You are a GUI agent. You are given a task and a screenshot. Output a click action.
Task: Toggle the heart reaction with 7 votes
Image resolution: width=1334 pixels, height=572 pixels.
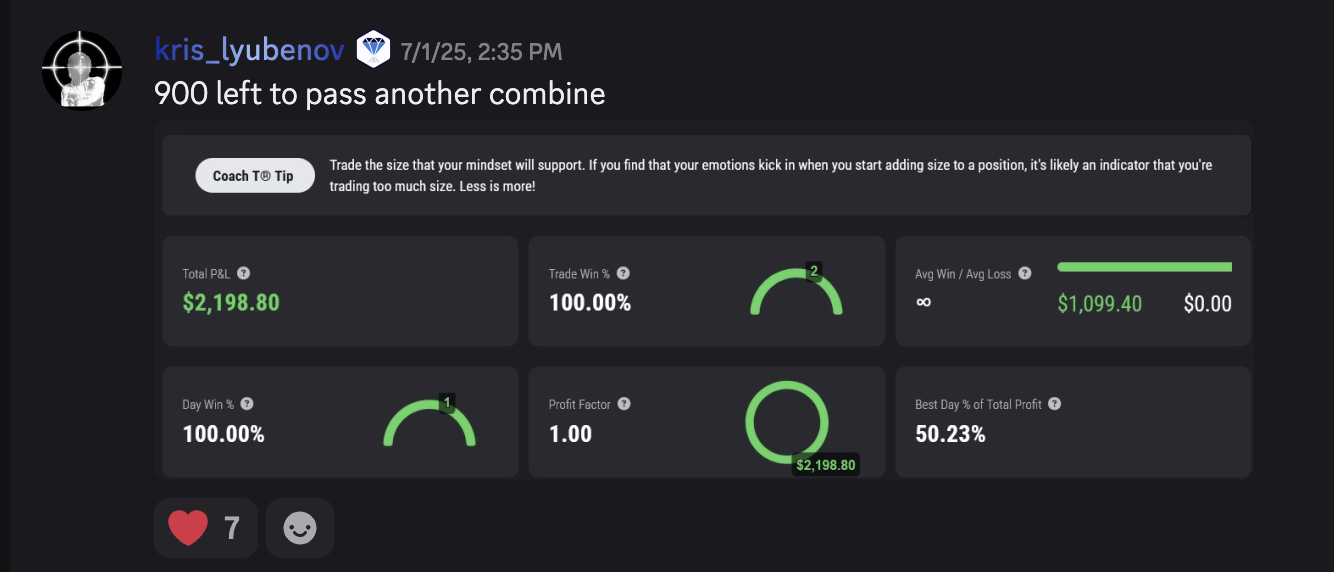(x=205, y=527)
